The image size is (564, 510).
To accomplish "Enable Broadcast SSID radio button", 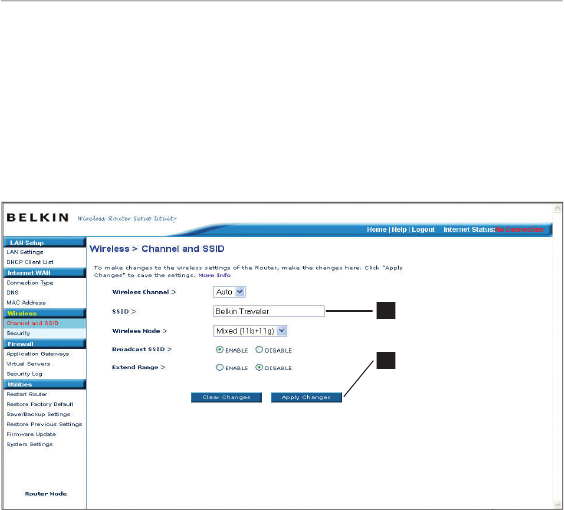I will point(219,349).
